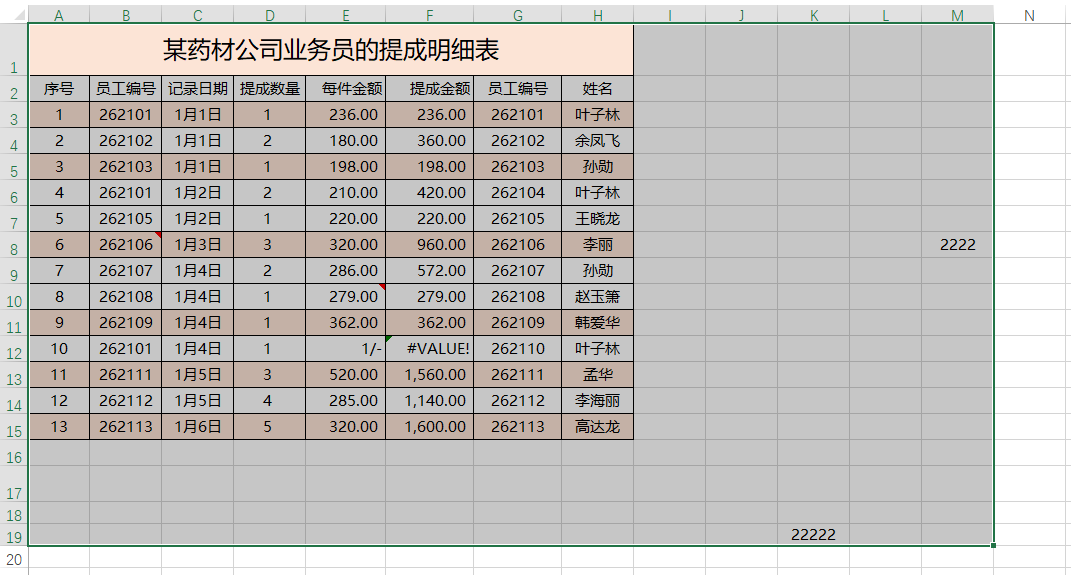Click amount cell 572.00
This screenshot has height=575, width=1071.
point(430,271)
